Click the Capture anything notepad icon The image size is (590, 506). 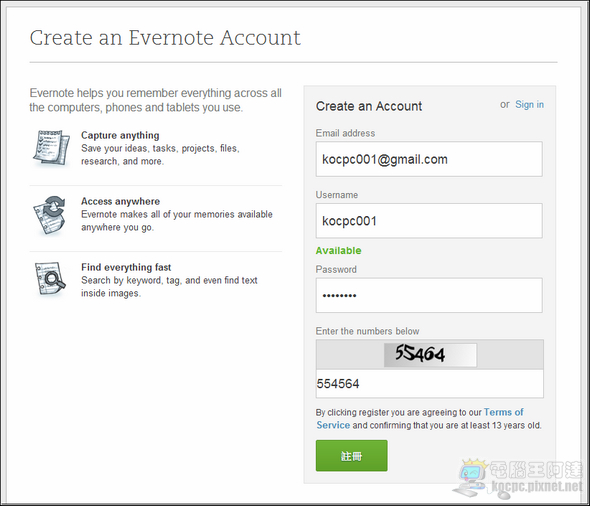point(51,148)
